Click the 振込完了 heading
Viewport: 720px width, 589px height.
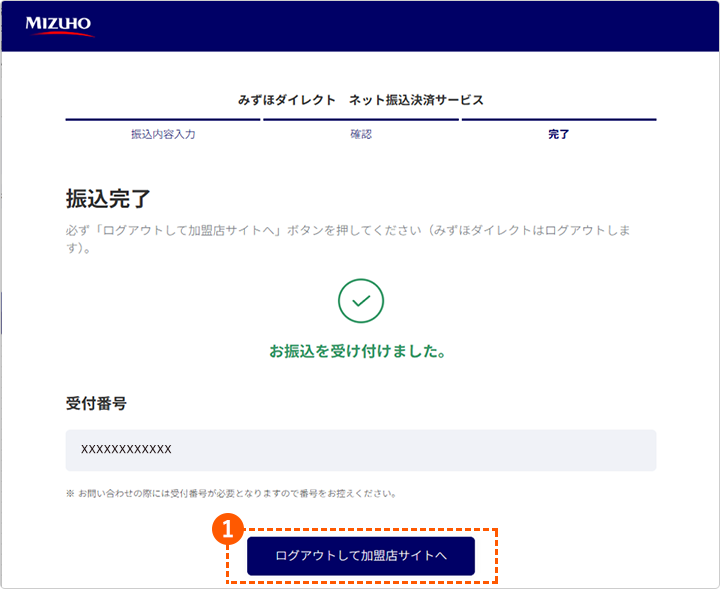(x=108, y=199)
